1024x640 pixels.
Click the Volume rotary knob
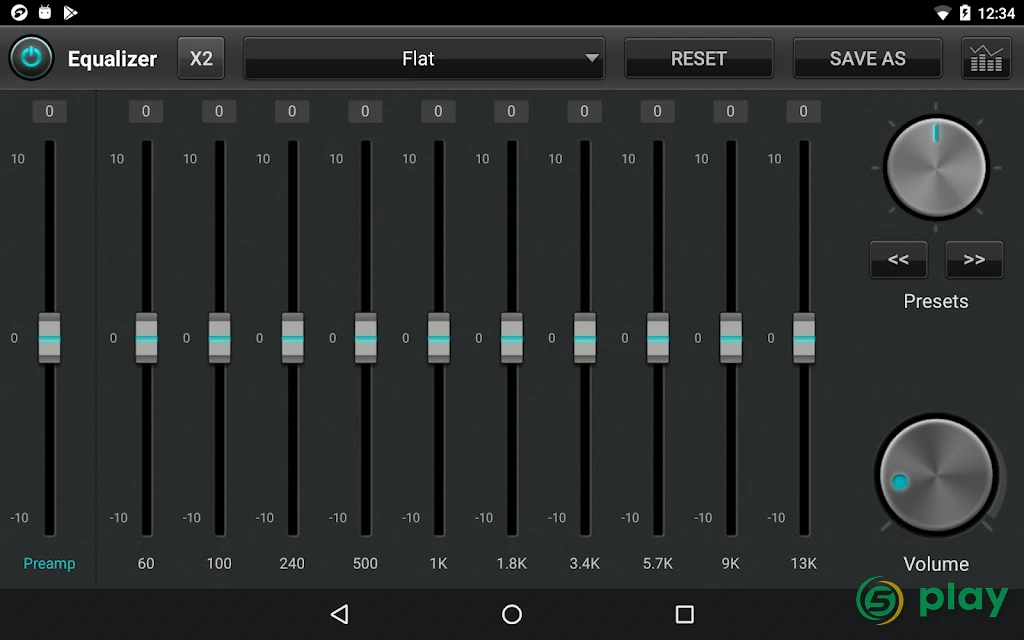tap(936, 475)
